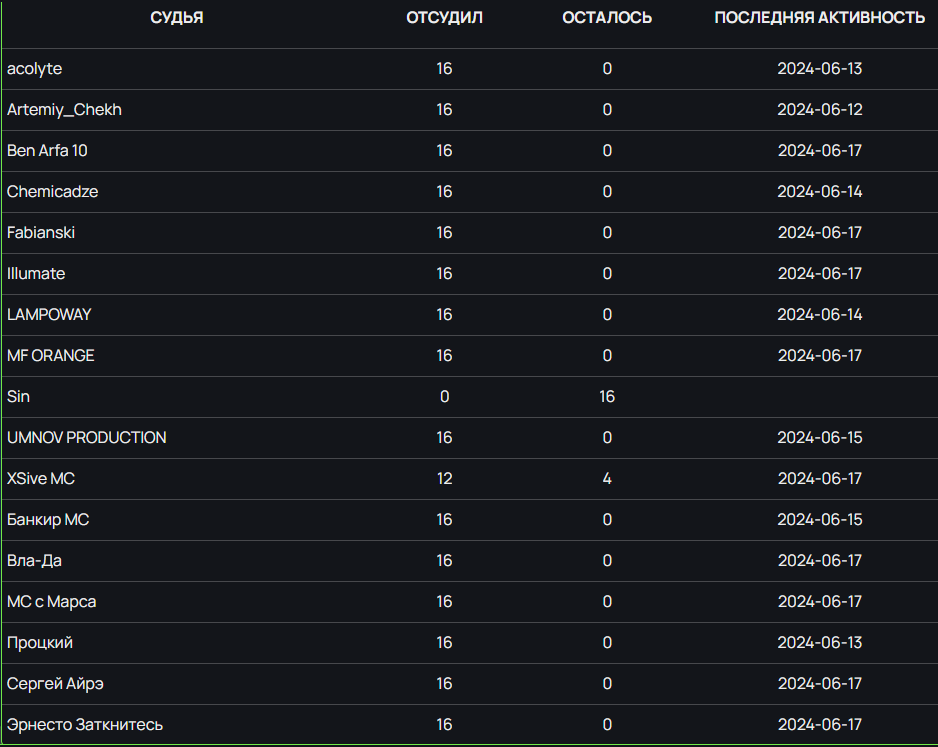Click on Банкир МС
Viewport: 938px width, 747px height.
48,520
